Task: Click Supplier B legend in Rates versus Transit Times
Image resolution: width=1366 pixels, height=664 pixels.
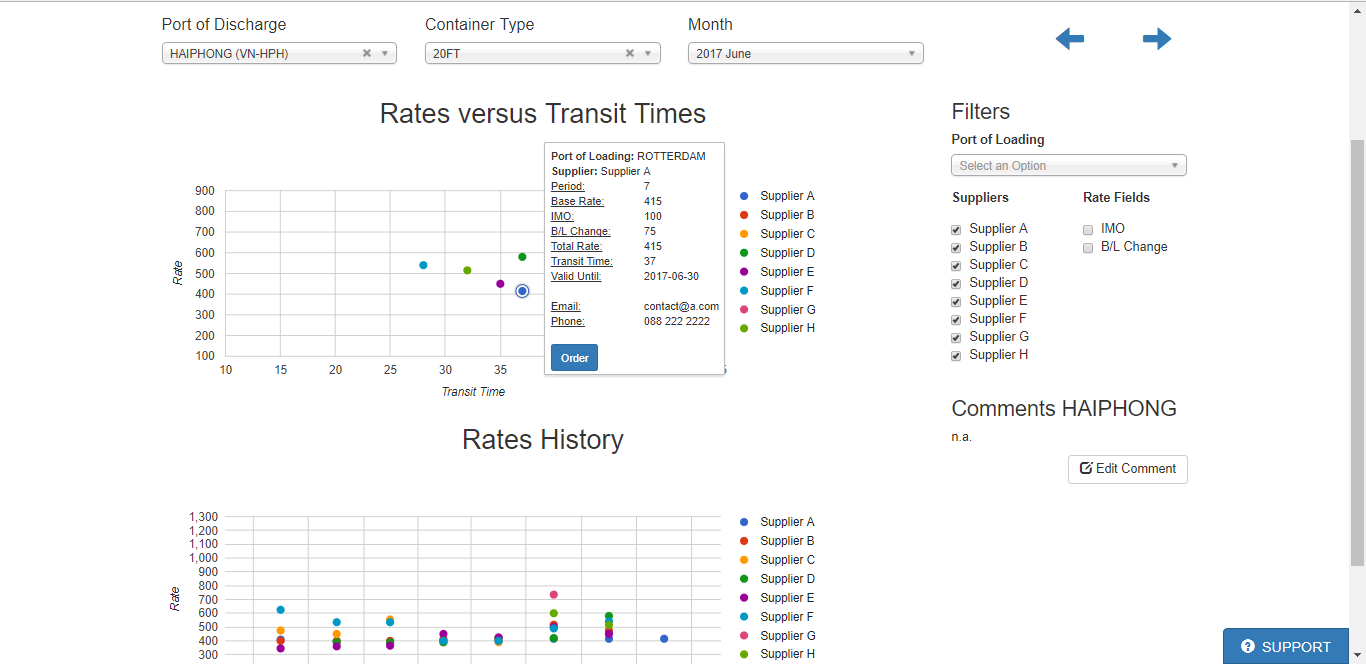Action: click(x=777, y=215)
